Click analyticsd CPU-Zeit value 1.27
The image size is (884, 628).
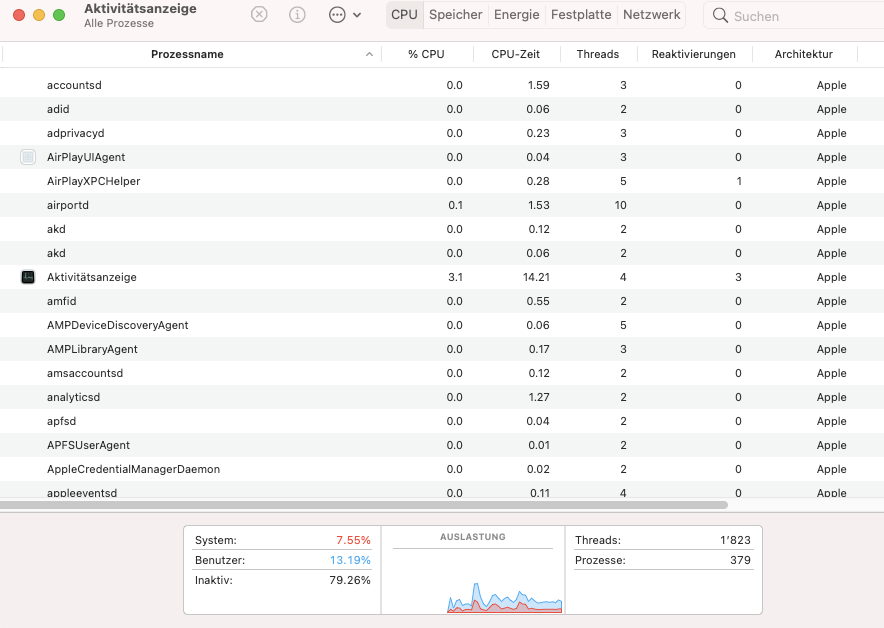pos(538,397)
